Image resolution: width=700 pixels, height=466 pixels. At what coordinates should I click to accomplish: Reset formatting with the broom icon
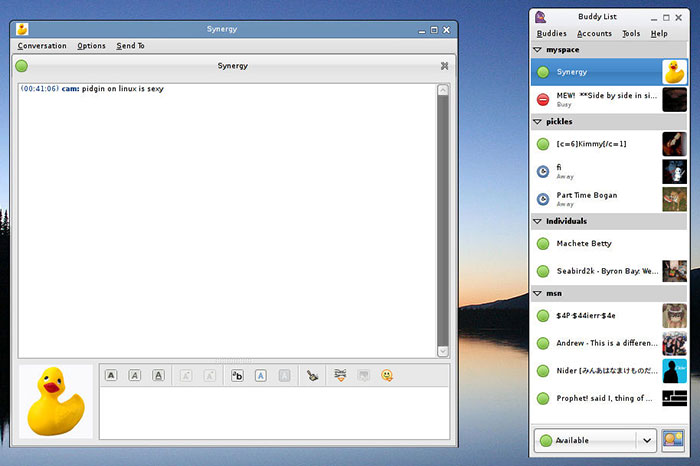coord(312,375)
